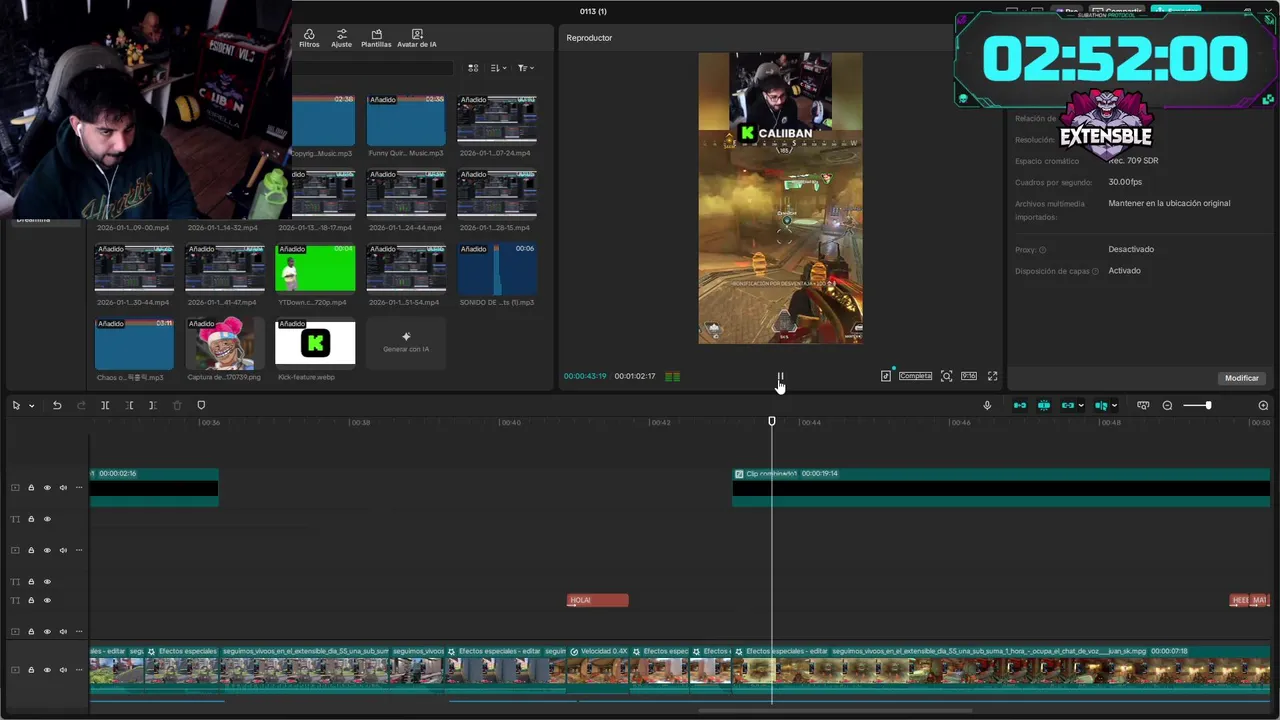Undo the last timeline edit
1280x720 pixels.
point(57,405)
